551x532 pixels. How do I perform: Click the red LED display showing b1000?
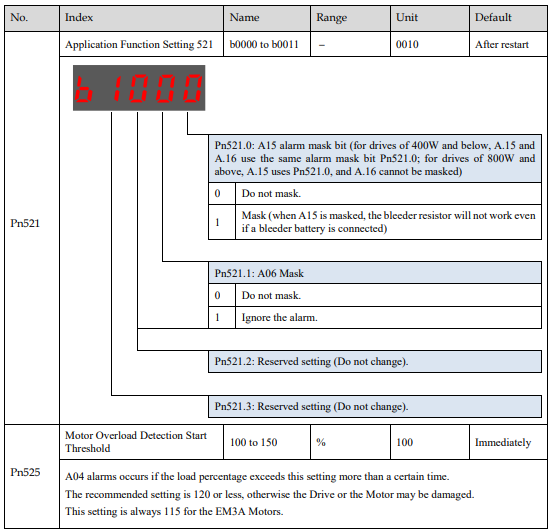pyautogui.click(x=139, y=88)
